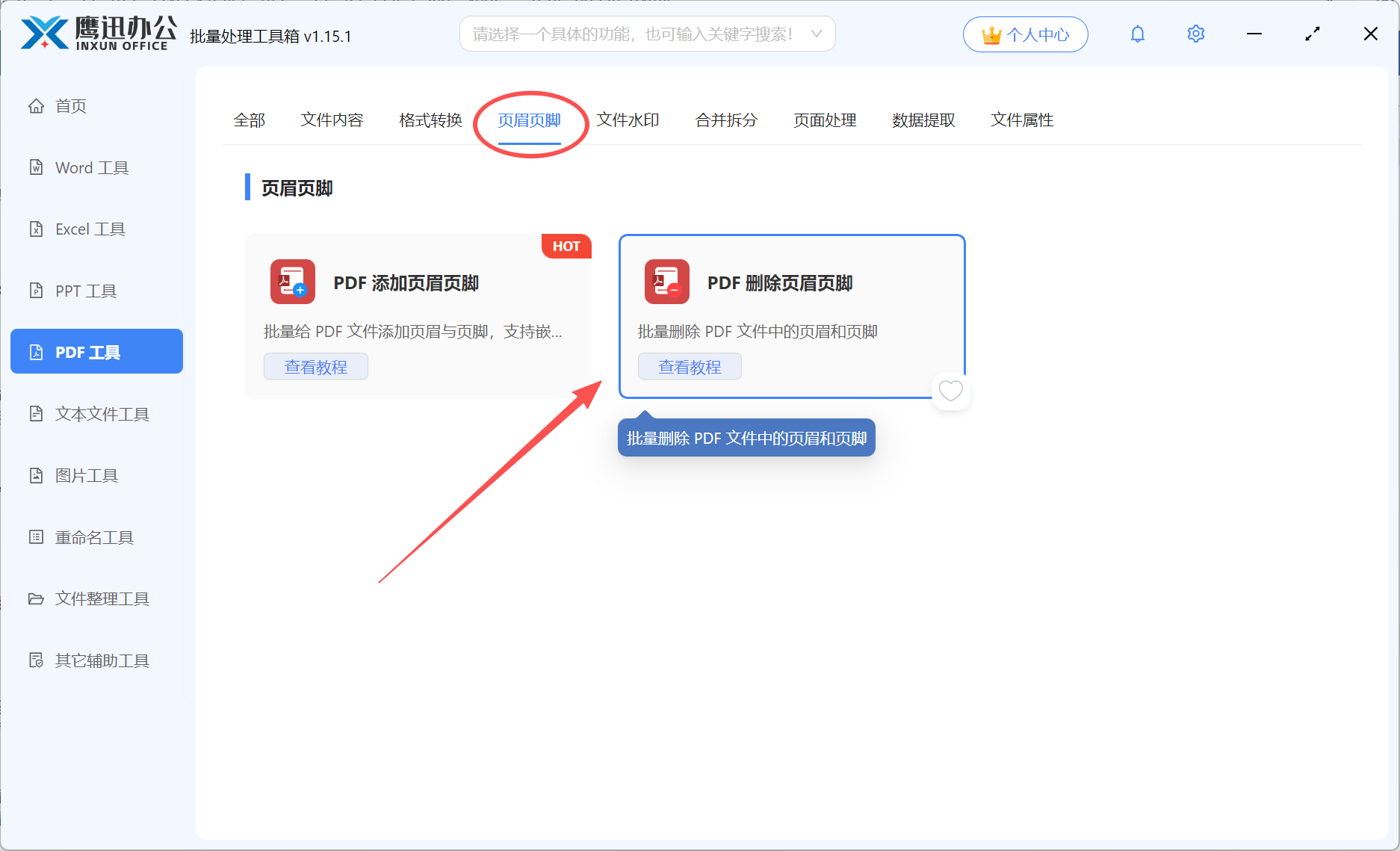Click the 其它辅助工具 sidebar icon
This screenshot has width=1400, height=851.
(36, 660)
